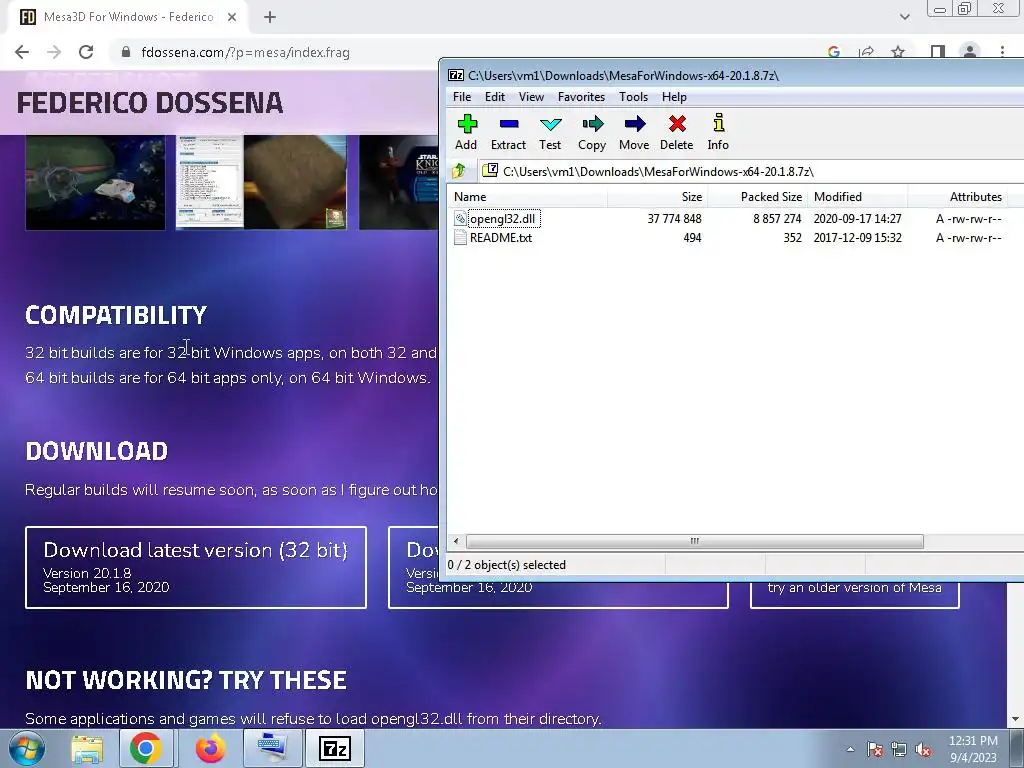Click the Chrome forward navigation arrow
The width and height of the screenshot is (1024, 768).
point(54,52)
